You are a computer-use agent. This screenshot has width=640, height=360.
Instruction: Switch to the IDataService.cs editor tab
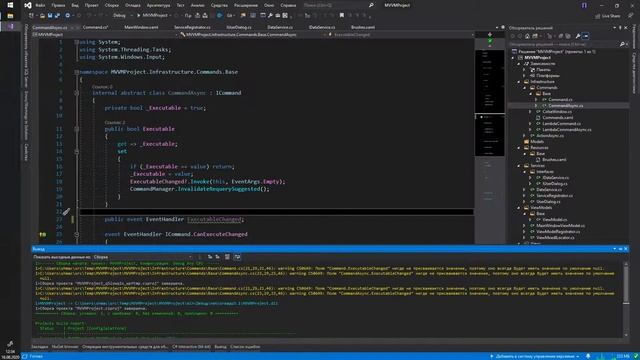click(x=322, y=27)
